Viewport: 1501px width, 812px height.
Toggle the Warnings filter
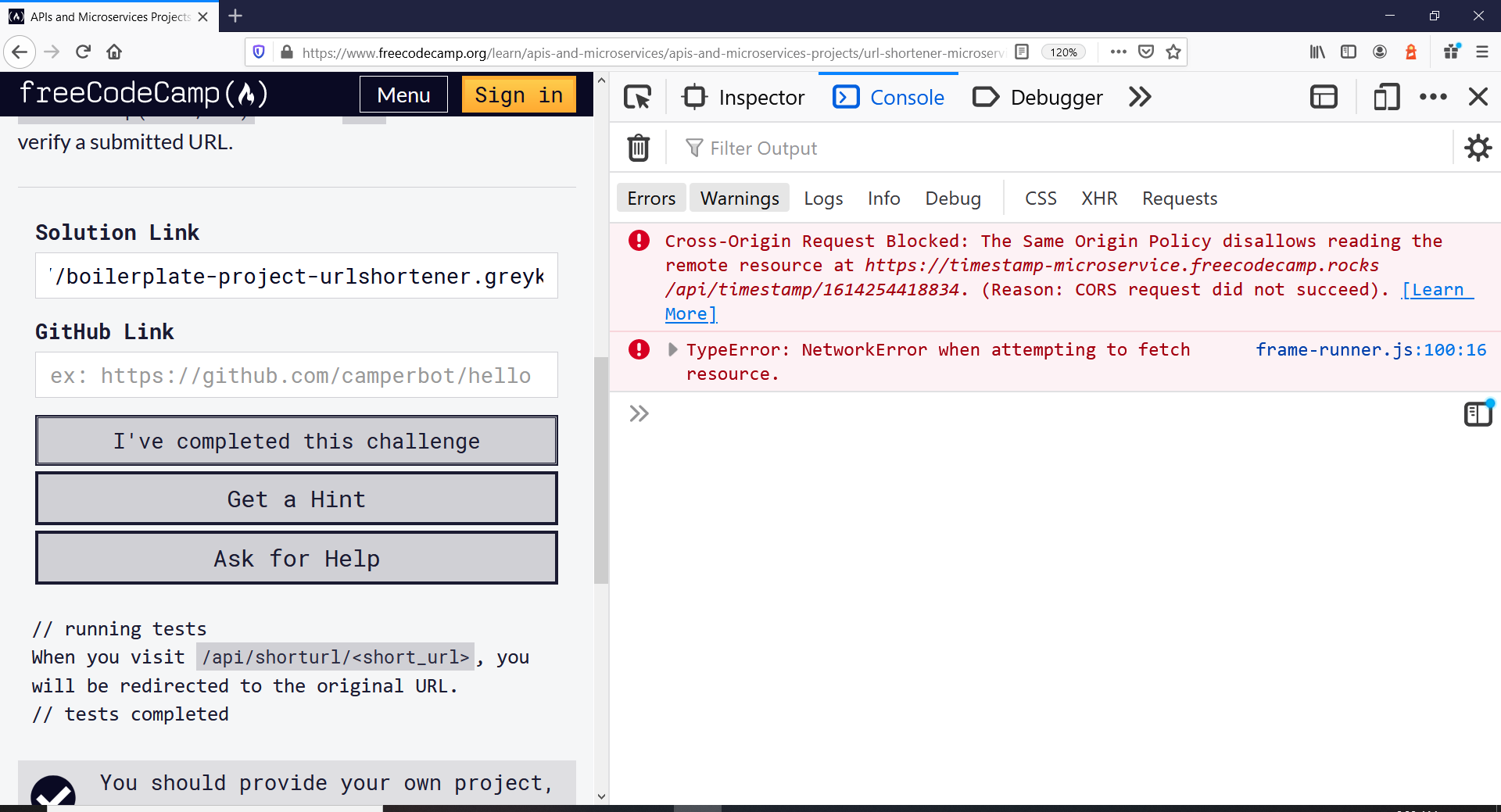pos(740,199)
